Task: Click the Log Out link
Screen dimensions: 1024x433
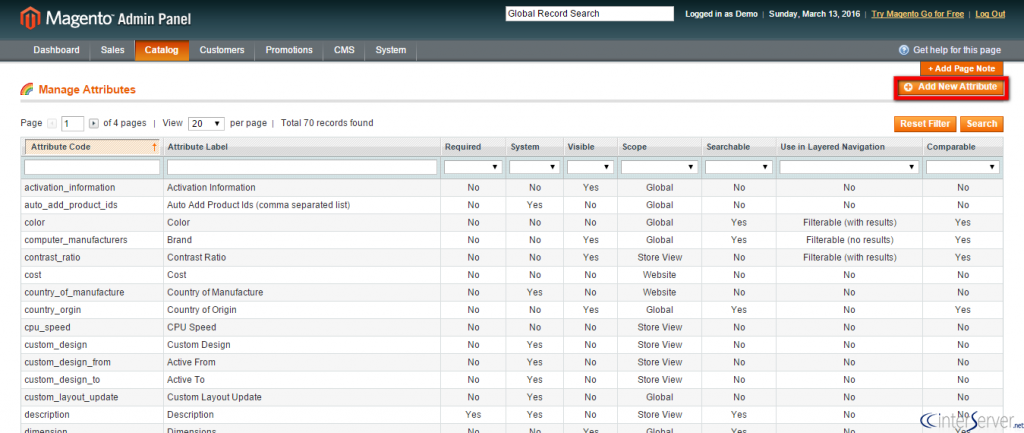Action: [x=990, y=14]
